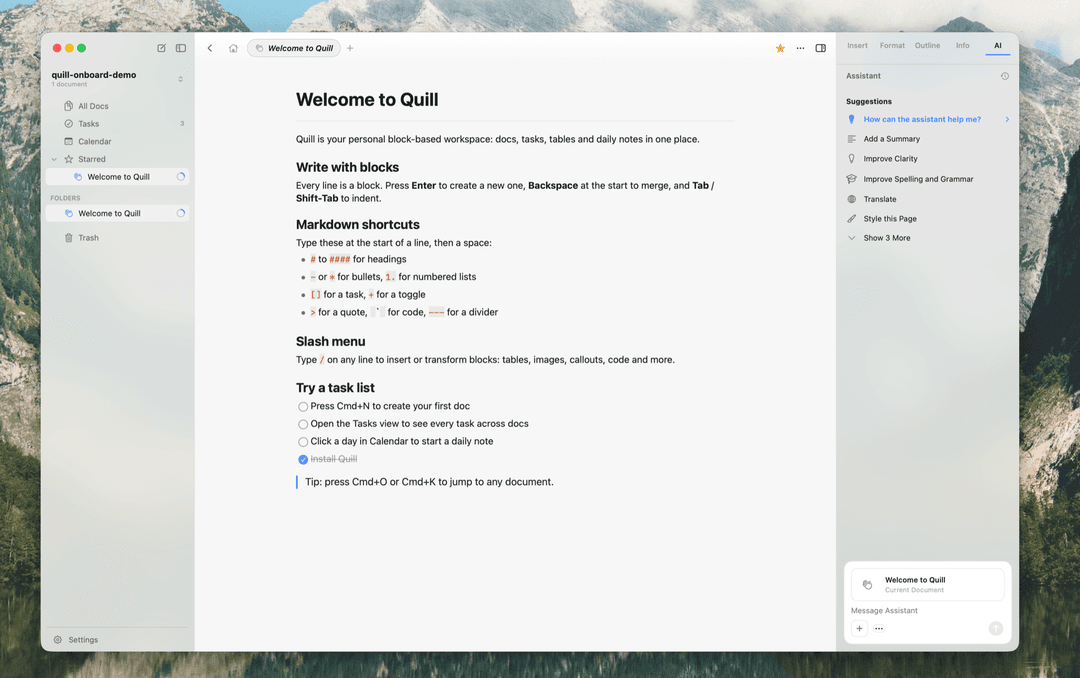Unstar document with the star icon
The image size is (1080, 678).
(x=780, y=48)
